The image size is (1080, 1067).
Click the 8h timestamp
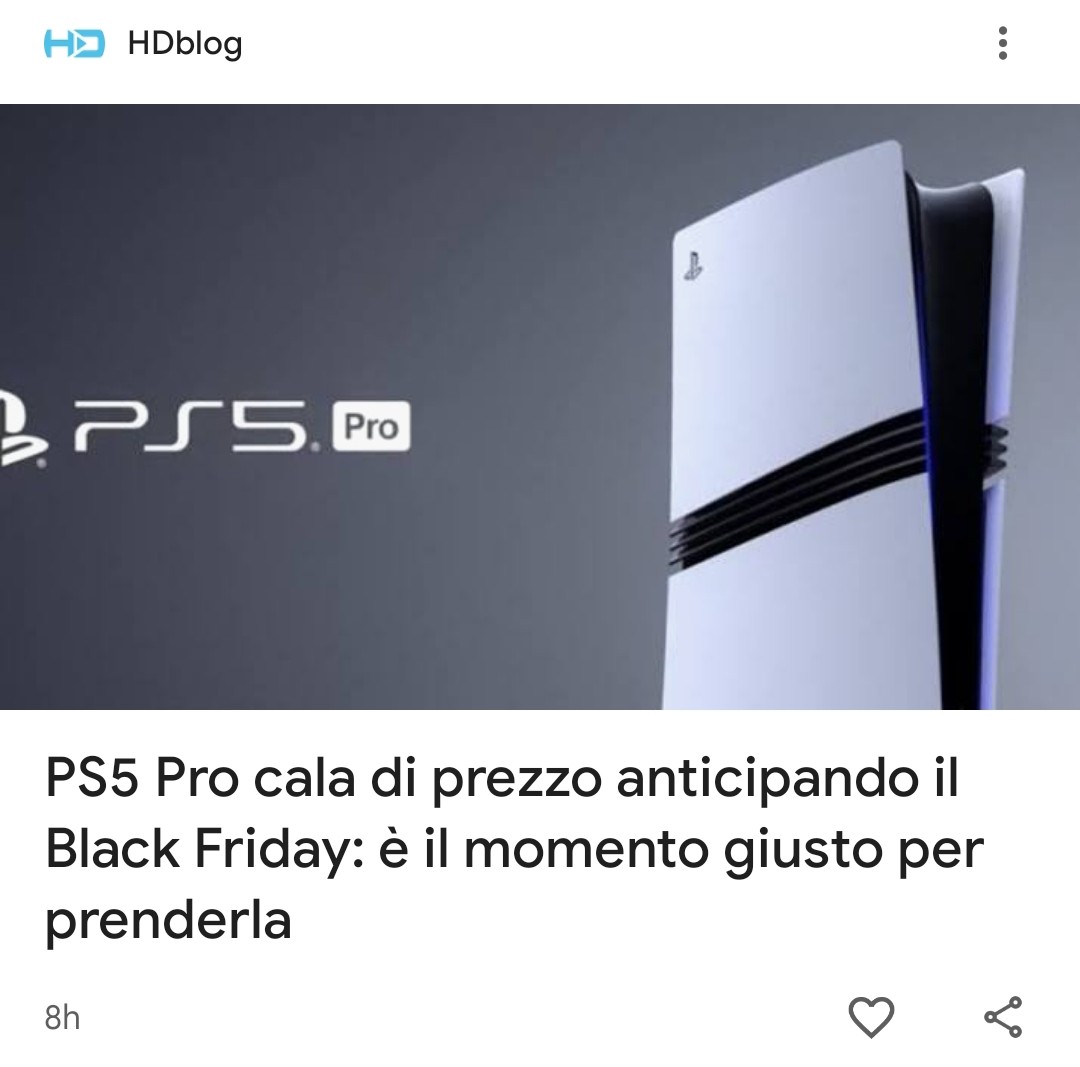coord(62,1017)
